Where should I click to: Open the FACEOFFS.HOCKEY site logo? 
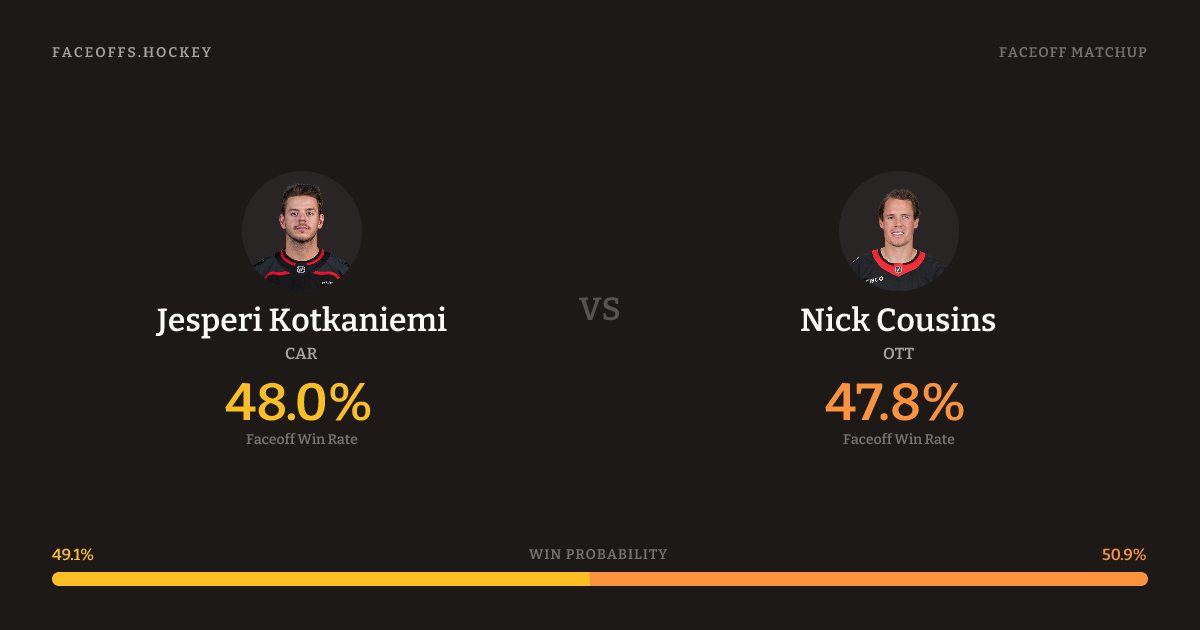click(132, 52)
